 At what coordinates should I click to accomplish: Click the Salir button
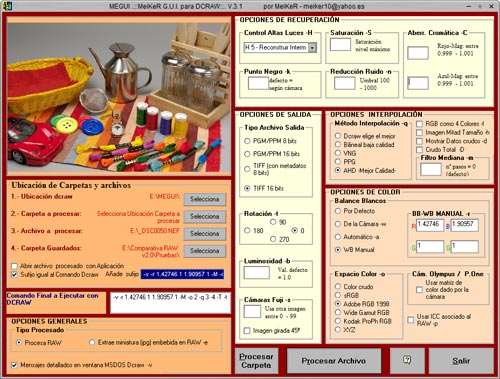tap(461, 361)
